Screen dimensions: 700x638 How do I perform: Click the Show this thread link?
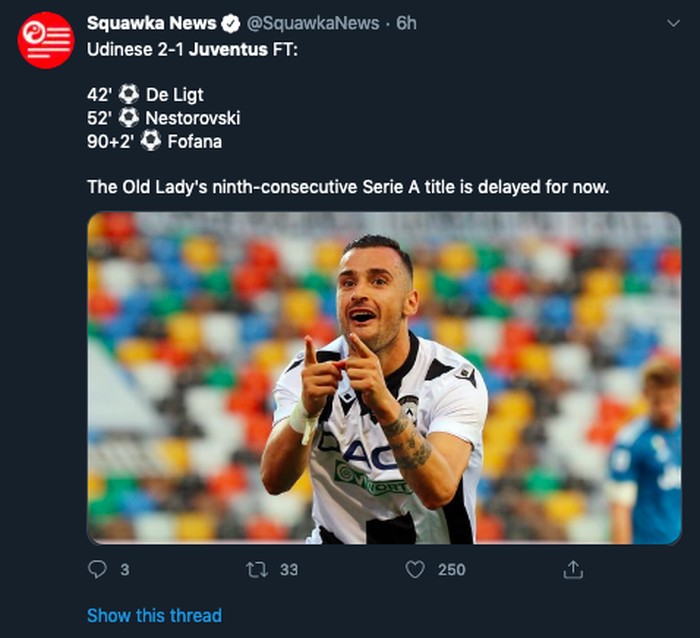pyautogui.click(x=154, y=616)
